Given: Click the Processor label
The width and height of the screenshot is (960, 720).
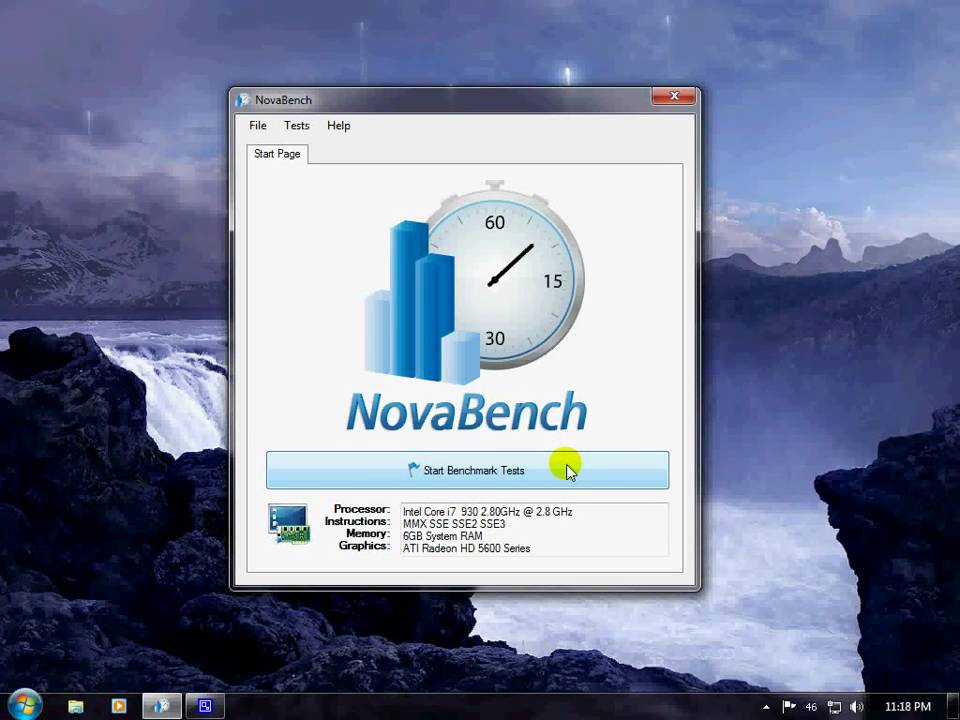Looking at the screenshot, I should click(x=362, y=509).
